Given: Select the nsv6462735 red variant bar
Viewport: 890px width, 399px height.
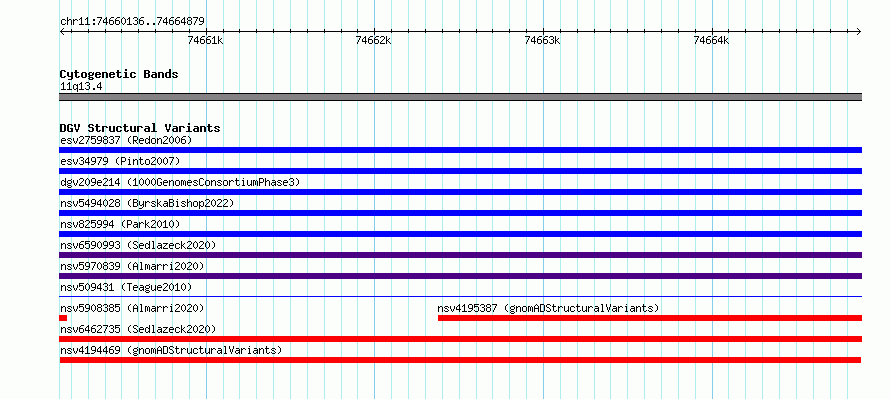Looking at the screenshot, I should pyautogui.click(x=460, y=339).
